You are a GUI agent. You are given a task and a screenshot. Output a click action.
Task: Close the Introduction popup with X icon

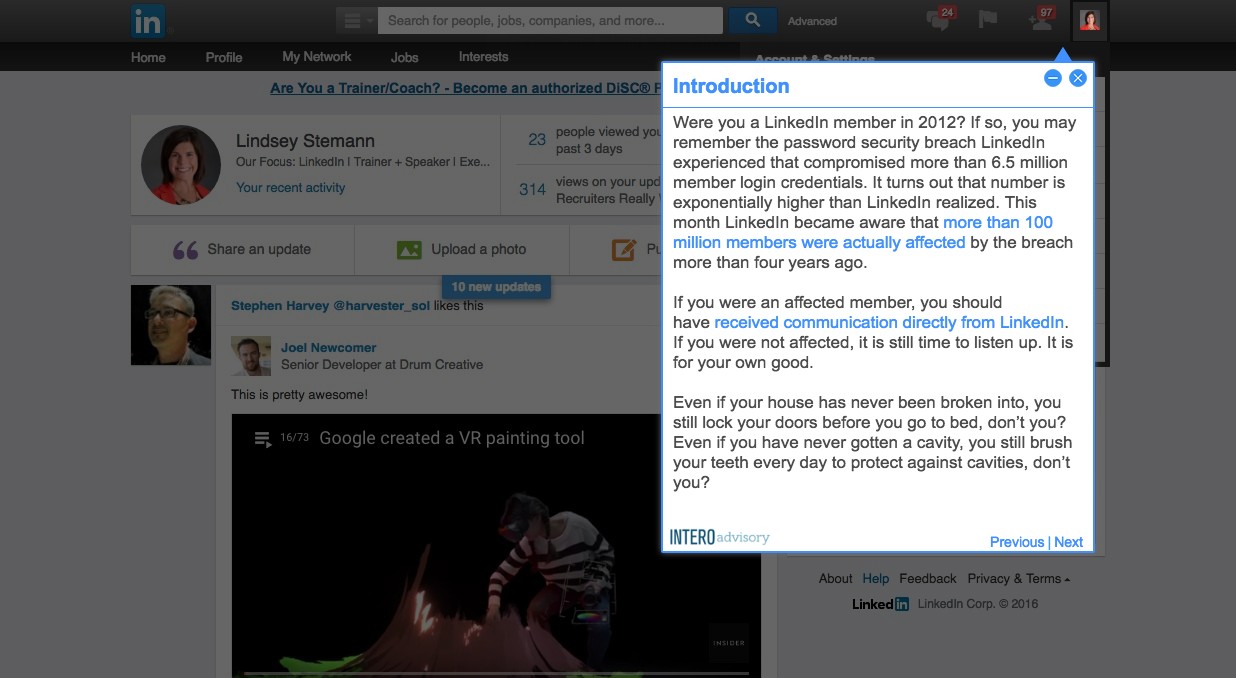click(x=1077, y=78)
